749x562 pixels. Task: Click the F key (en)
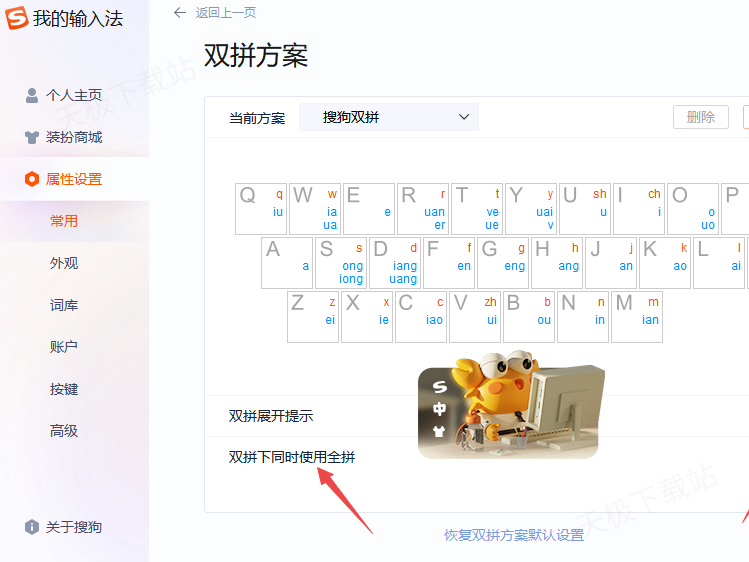(x=449, y=263)
